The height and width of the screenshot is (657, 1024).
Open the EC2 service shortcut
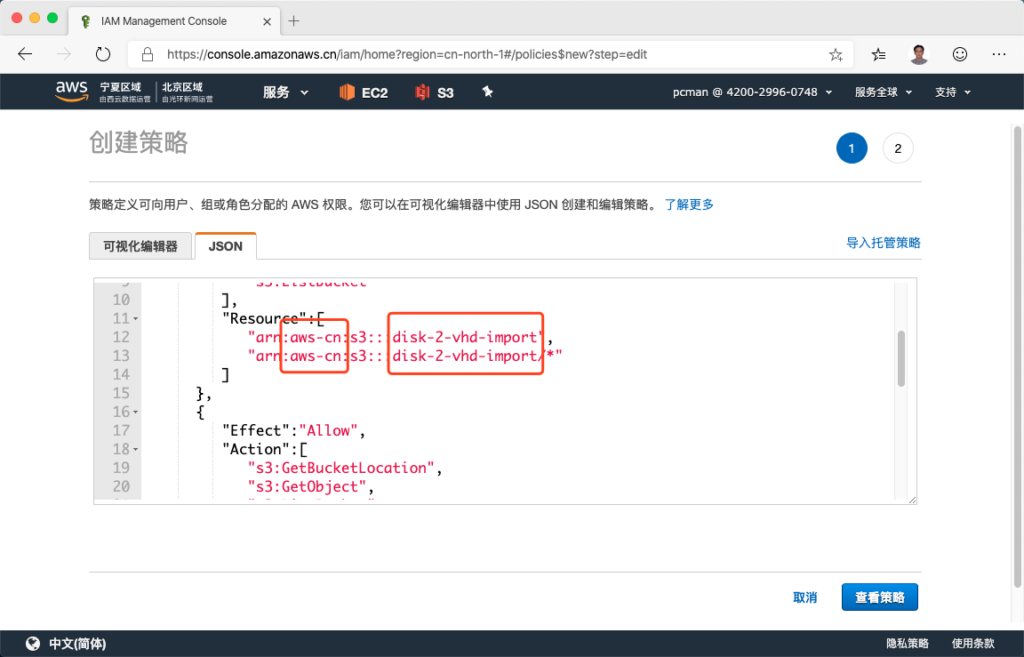pyautogui.click(x=363, y=92)
